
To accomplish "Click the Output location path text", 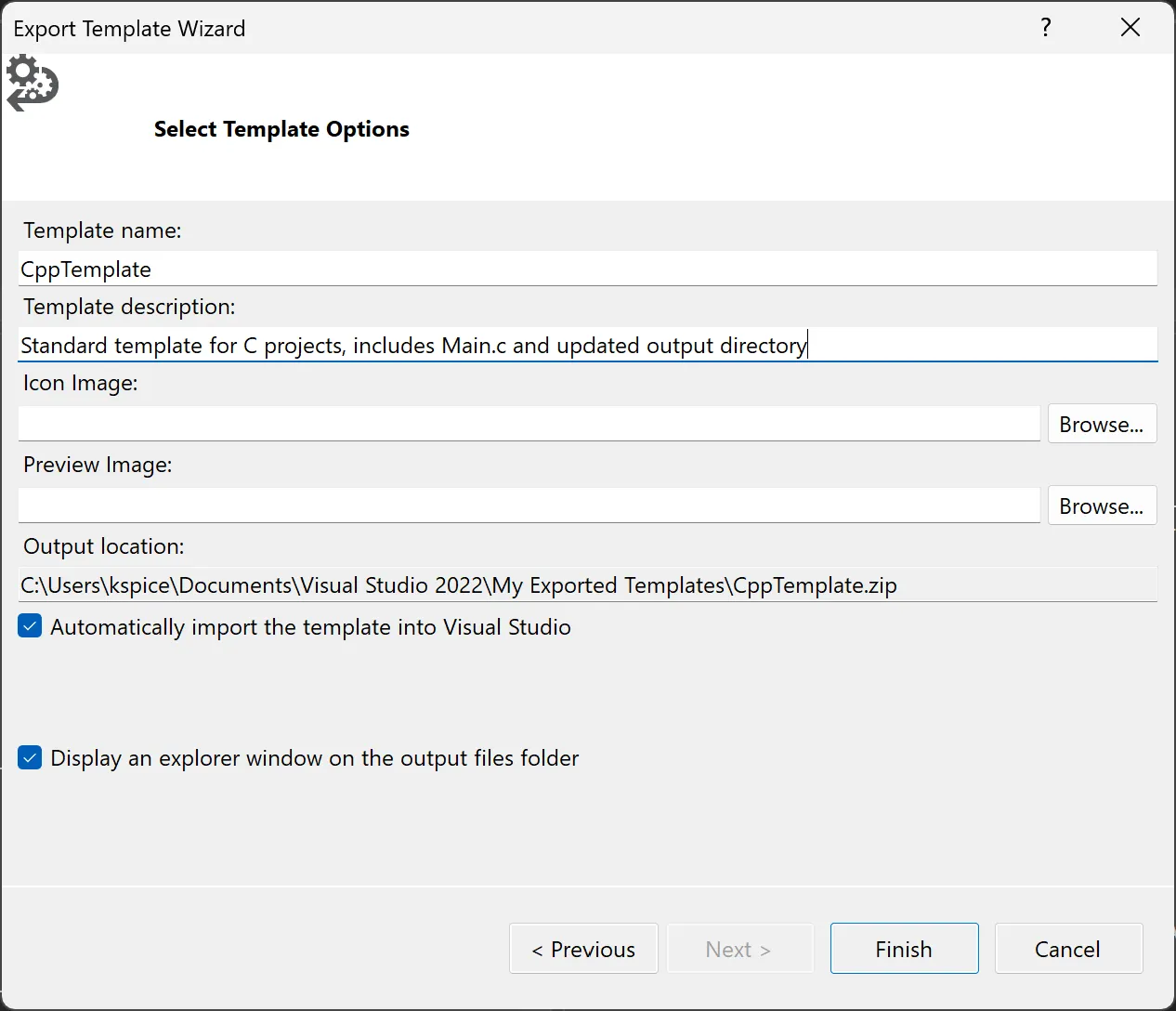I will point(459,585).
